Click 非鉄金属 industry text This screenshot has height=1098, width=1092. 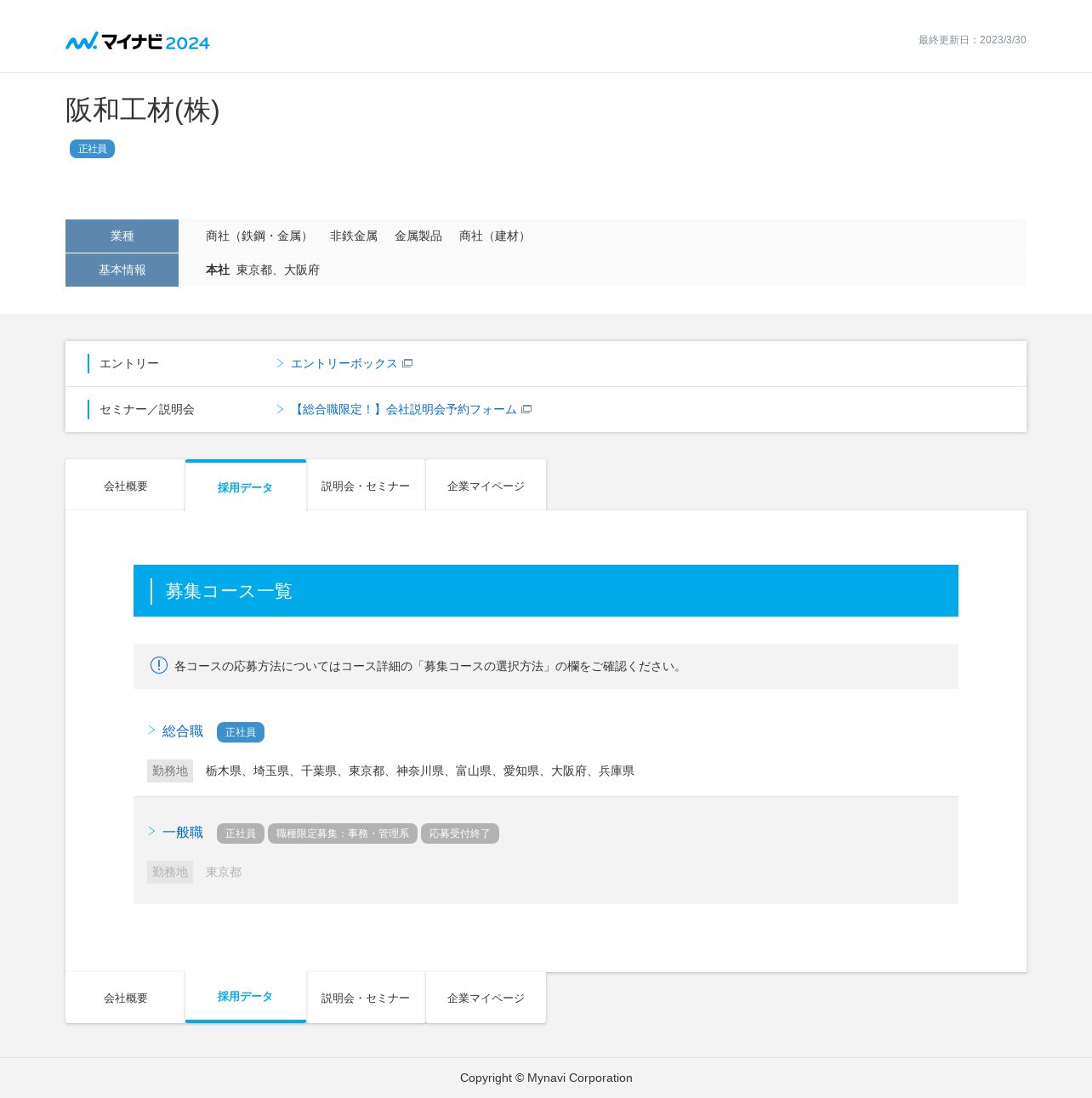tap(354, 236)
